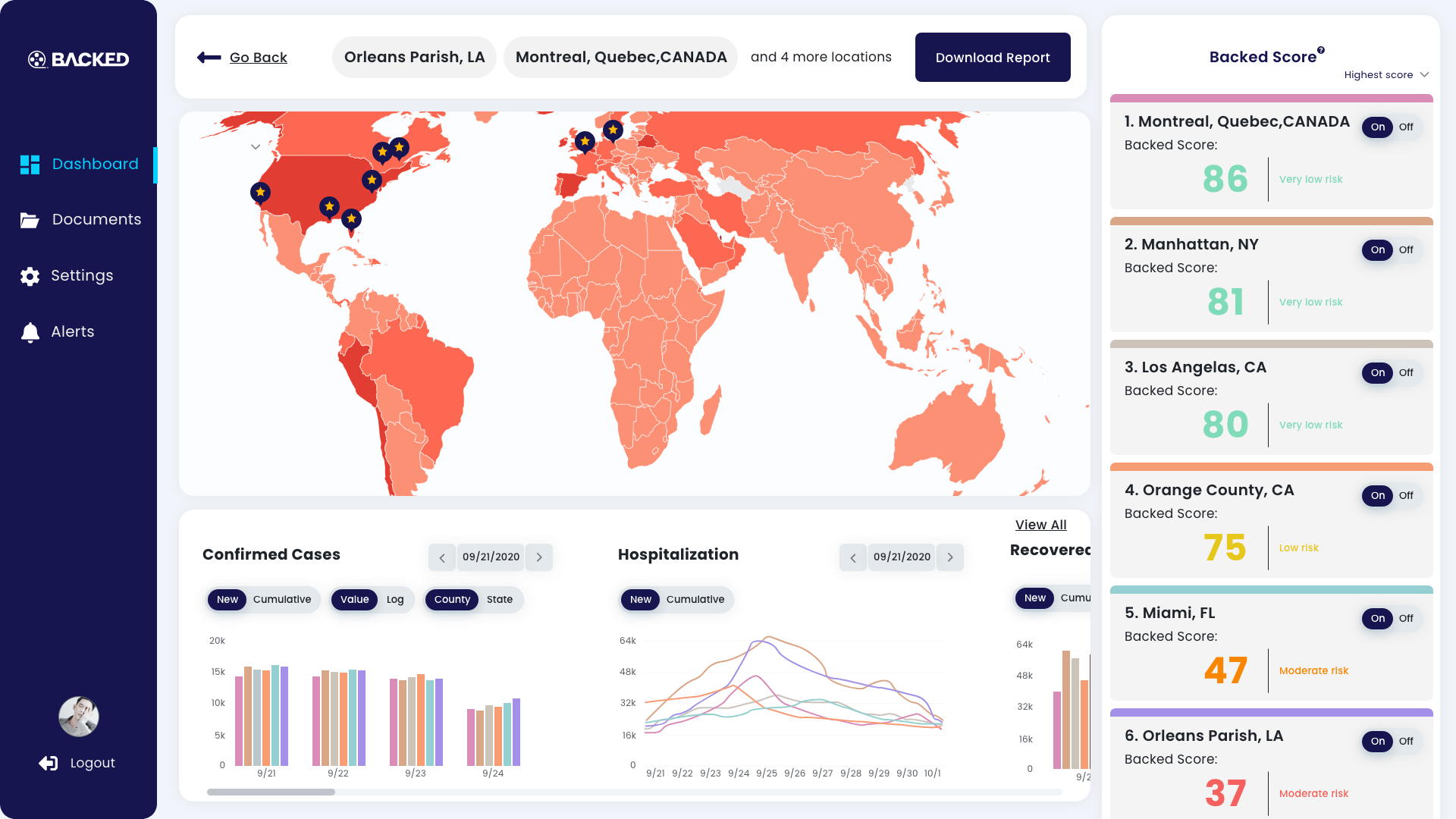This screenshot has height=819, width=1456.
Task: Open Documents via the folder icon
Action: click(x=30, y=220)
